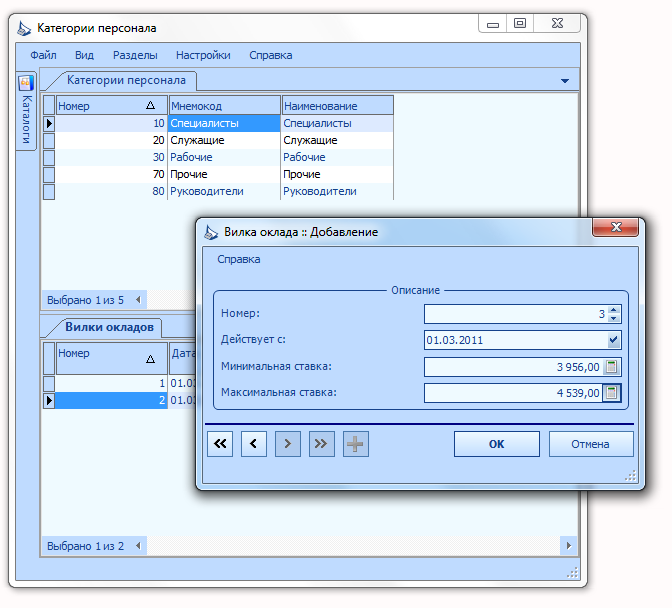This screenshot has width=672, height=608.
Task: Click the Наименование column header
Action: pyautogui.click(x=338, y=105)
